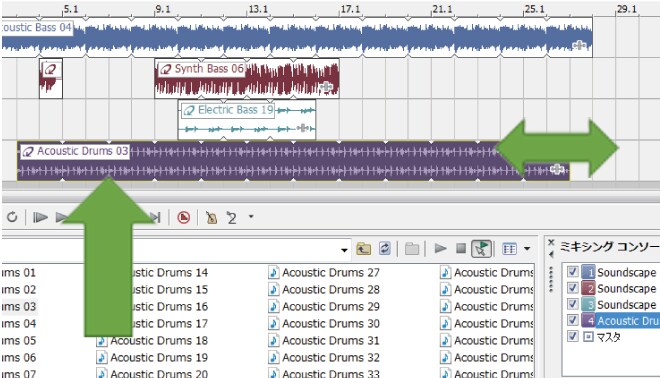Click the ミキシング コンソール panel title
This screenshot has height=378, width=660.
coord(609,247)
